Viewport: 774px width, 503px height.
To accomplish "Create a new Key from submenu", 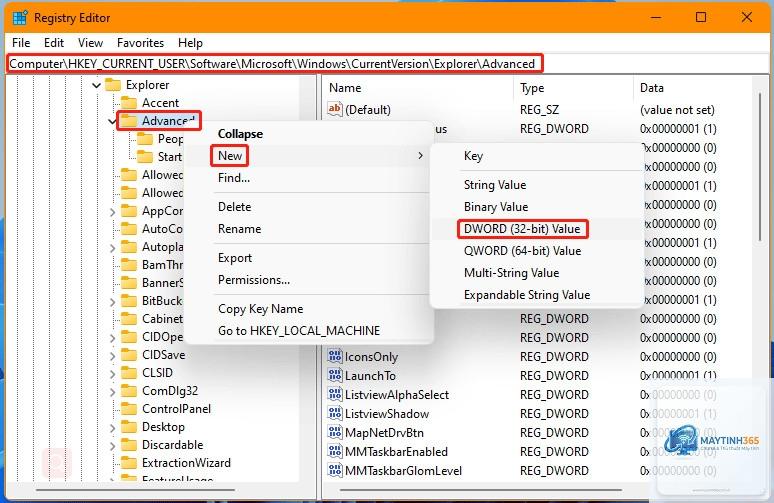I will click(538, 155).
